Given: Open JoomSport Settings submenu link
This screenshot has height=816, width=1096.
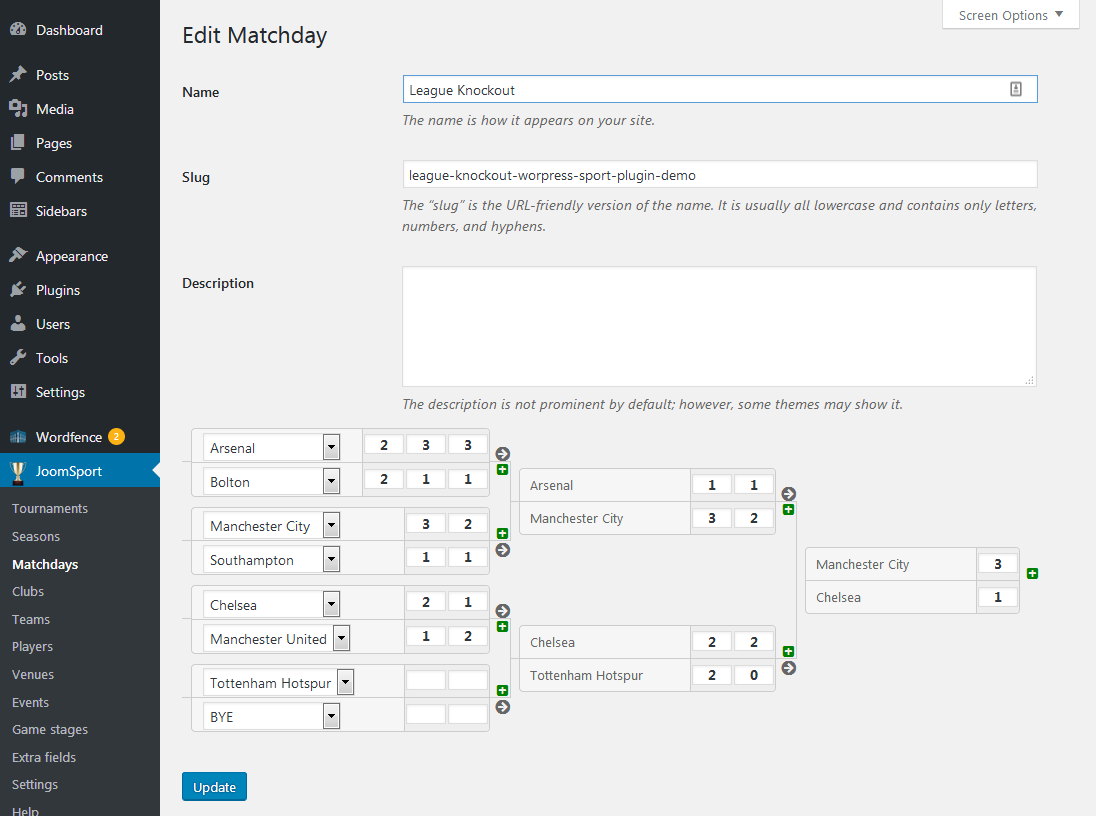Looking at the screenshot, I should tap(35, 785).
